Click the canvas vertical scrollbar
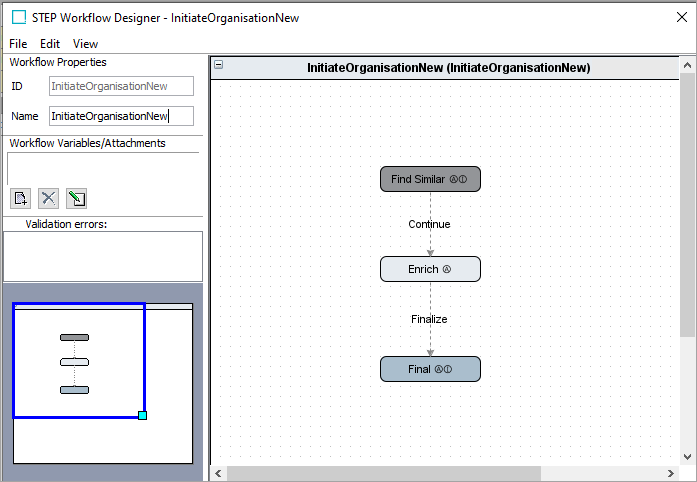697x482 pixels. click(686, 200)
